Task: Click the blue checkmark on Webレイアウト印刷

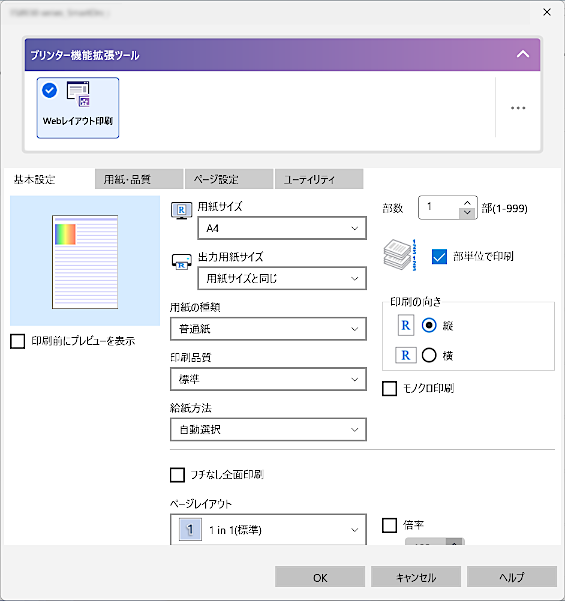Action: (x=49, y=90)
